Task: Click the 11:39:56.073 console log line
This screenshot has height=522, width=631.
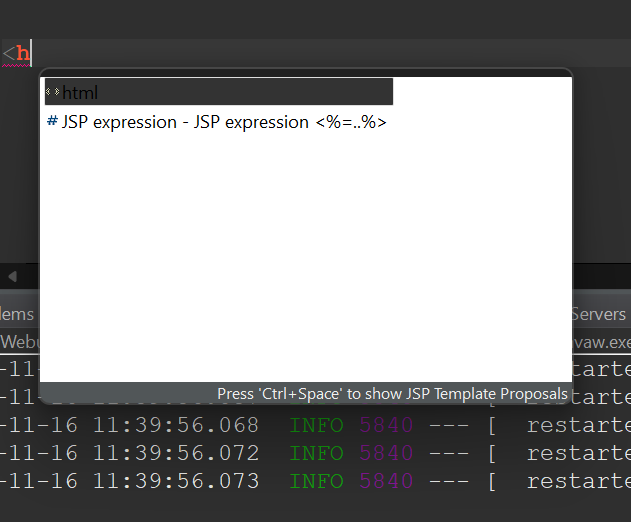Action: [130, 481]
